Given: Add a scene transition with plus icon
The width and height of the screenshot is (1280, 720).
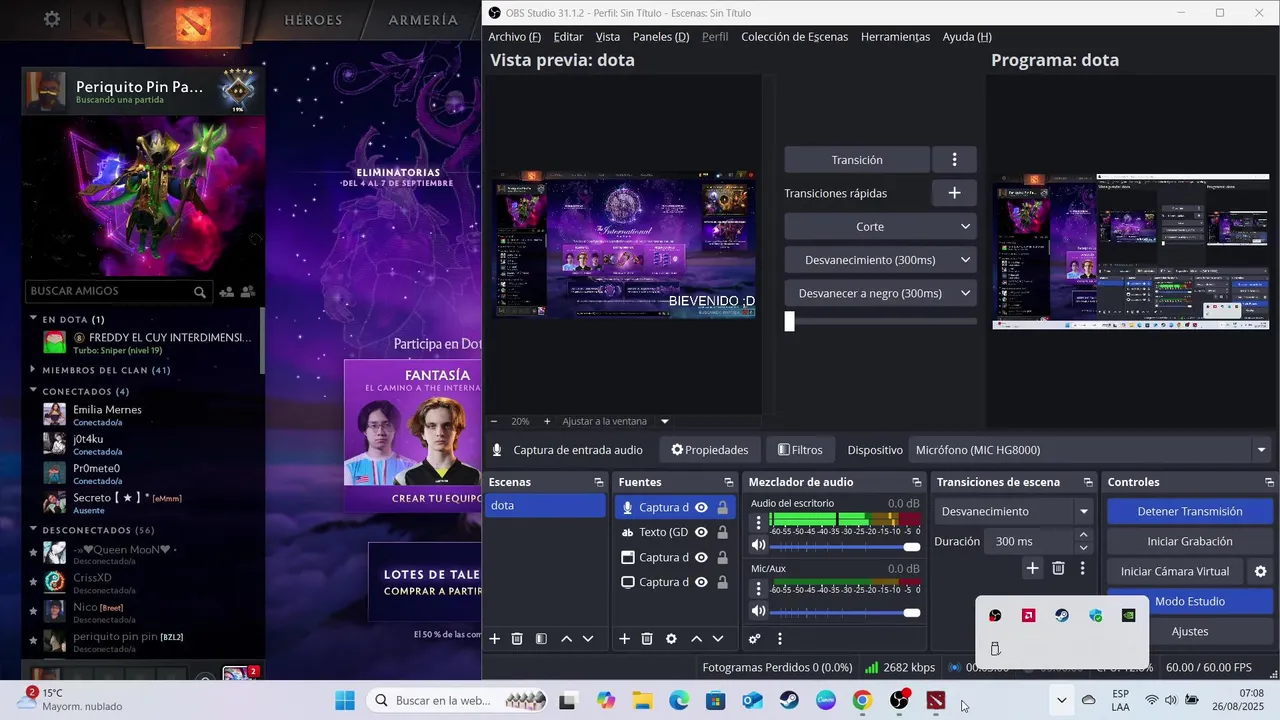Looking at the screenshot, I should click(1032, 568).
